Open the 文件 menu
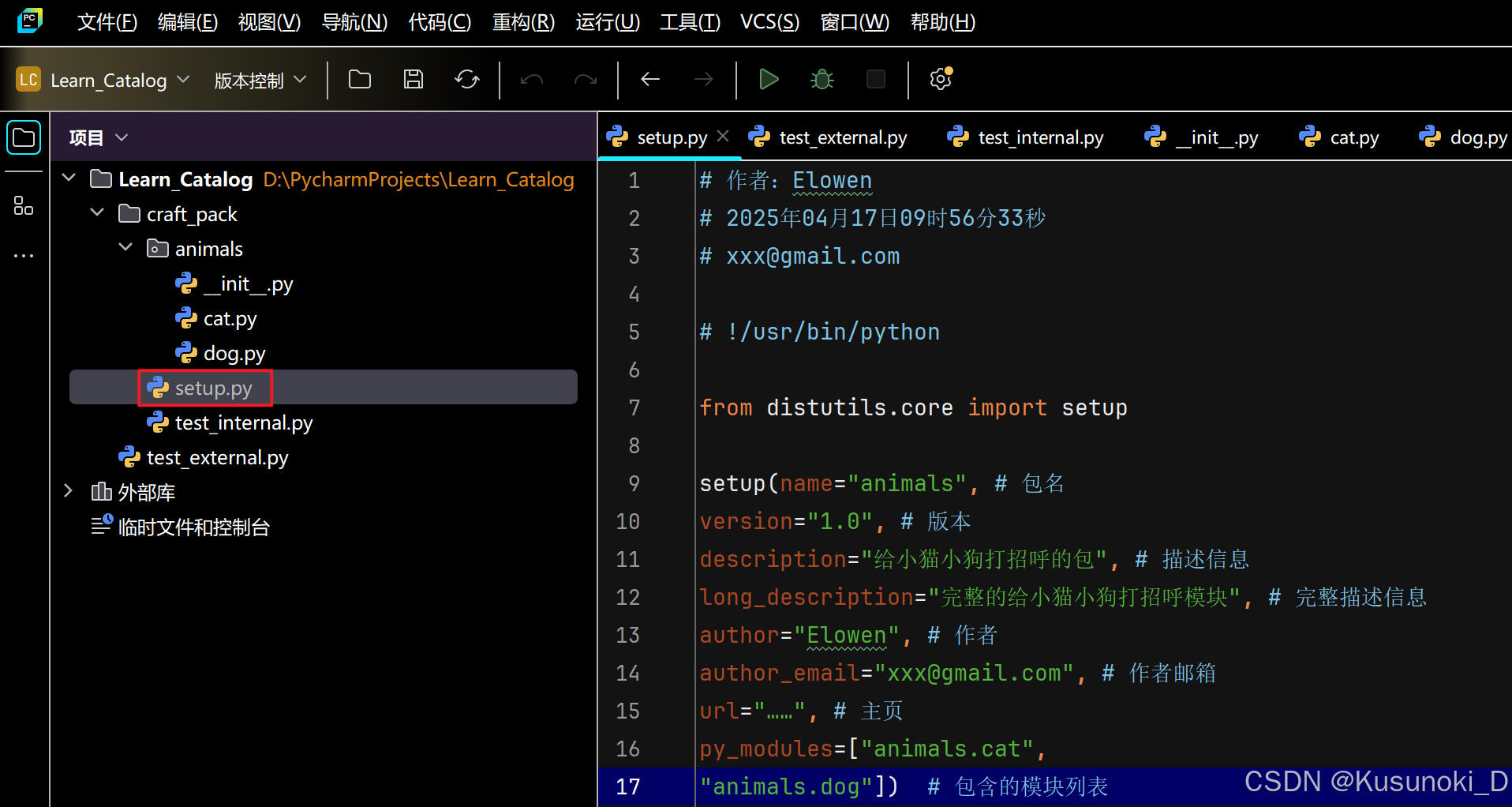The width and height of the screenshot is (1512, 807). pyautogui.click(x=107, y=22)
